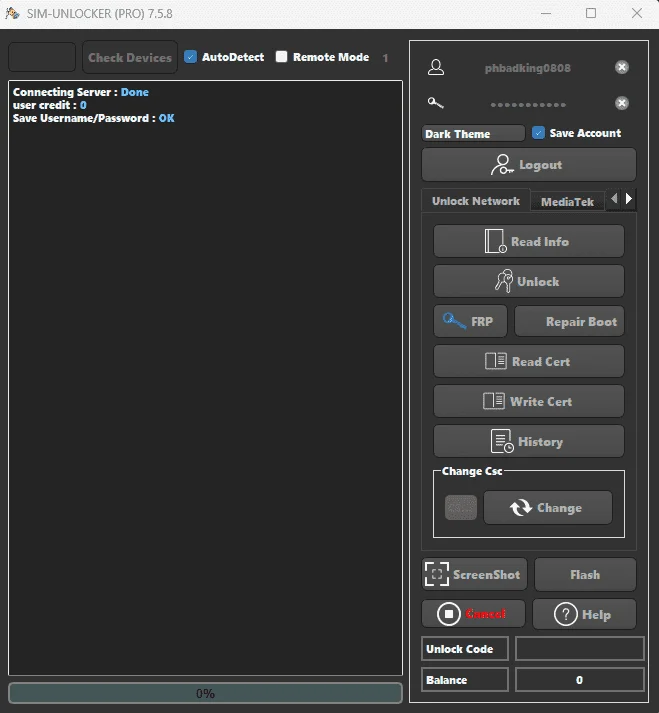Click the Change CSC button

548,507
